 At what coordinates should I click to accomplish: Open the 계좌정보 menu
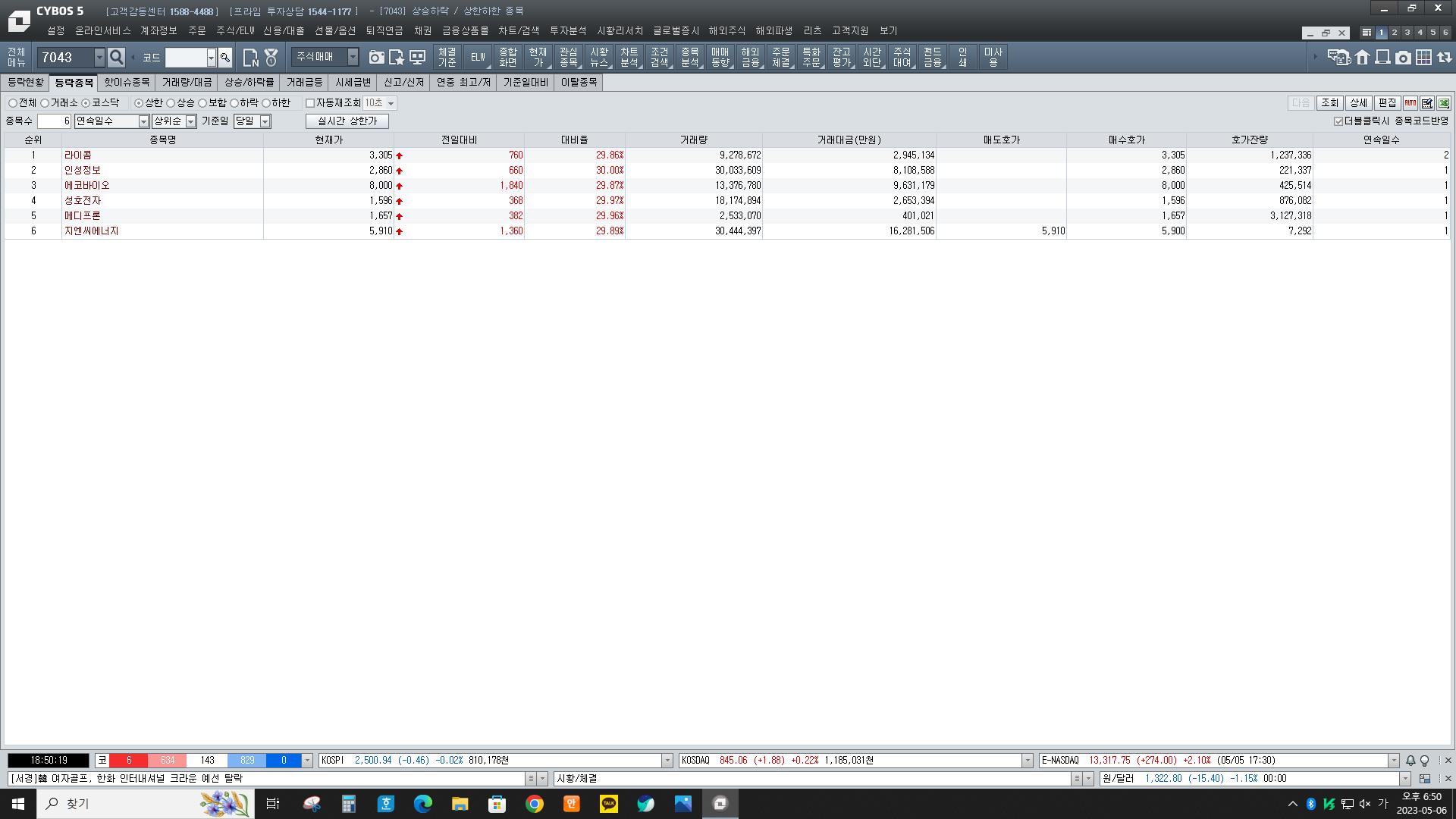coord(158,31)
